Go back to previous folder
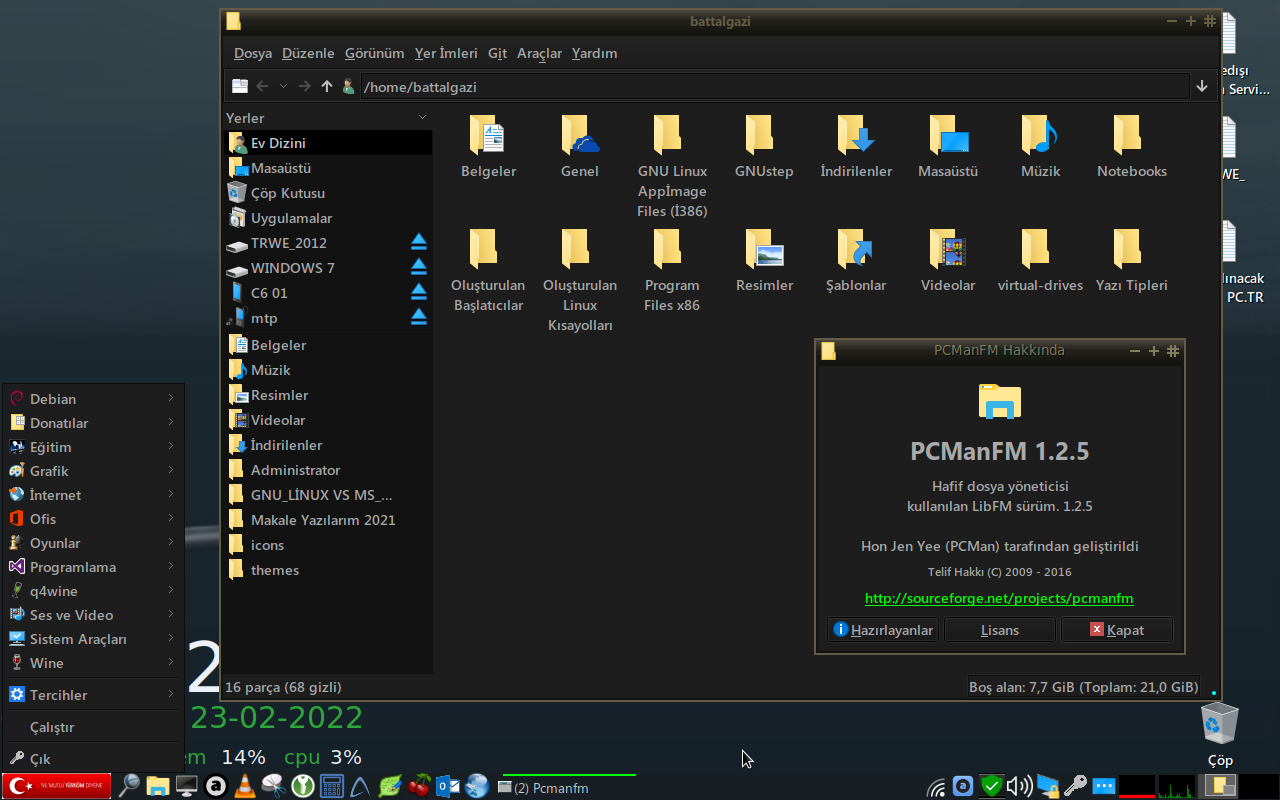The height and width of the screenshot is (800, 1280). pos(262,87)
